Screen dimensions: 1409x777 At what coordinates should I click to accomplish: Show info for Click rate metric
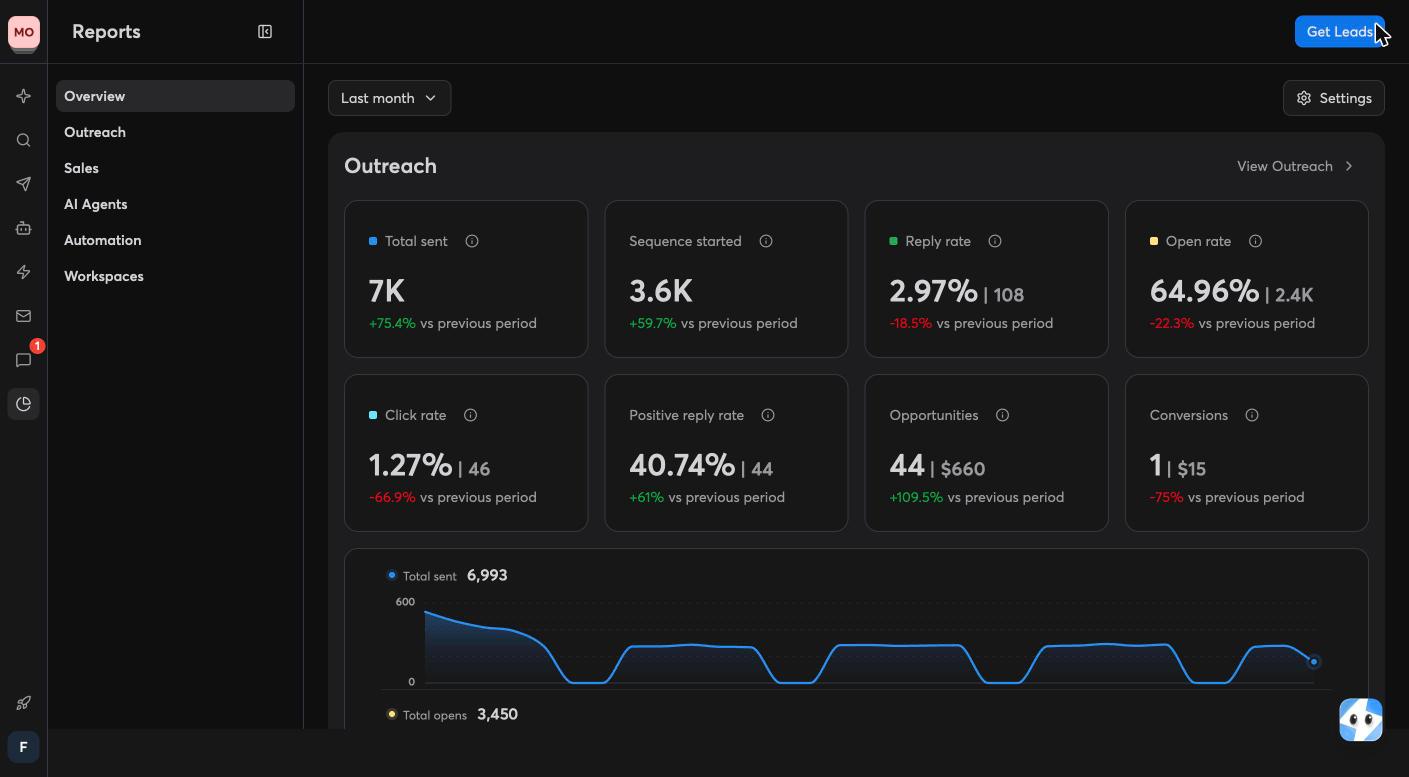point(471,415)
